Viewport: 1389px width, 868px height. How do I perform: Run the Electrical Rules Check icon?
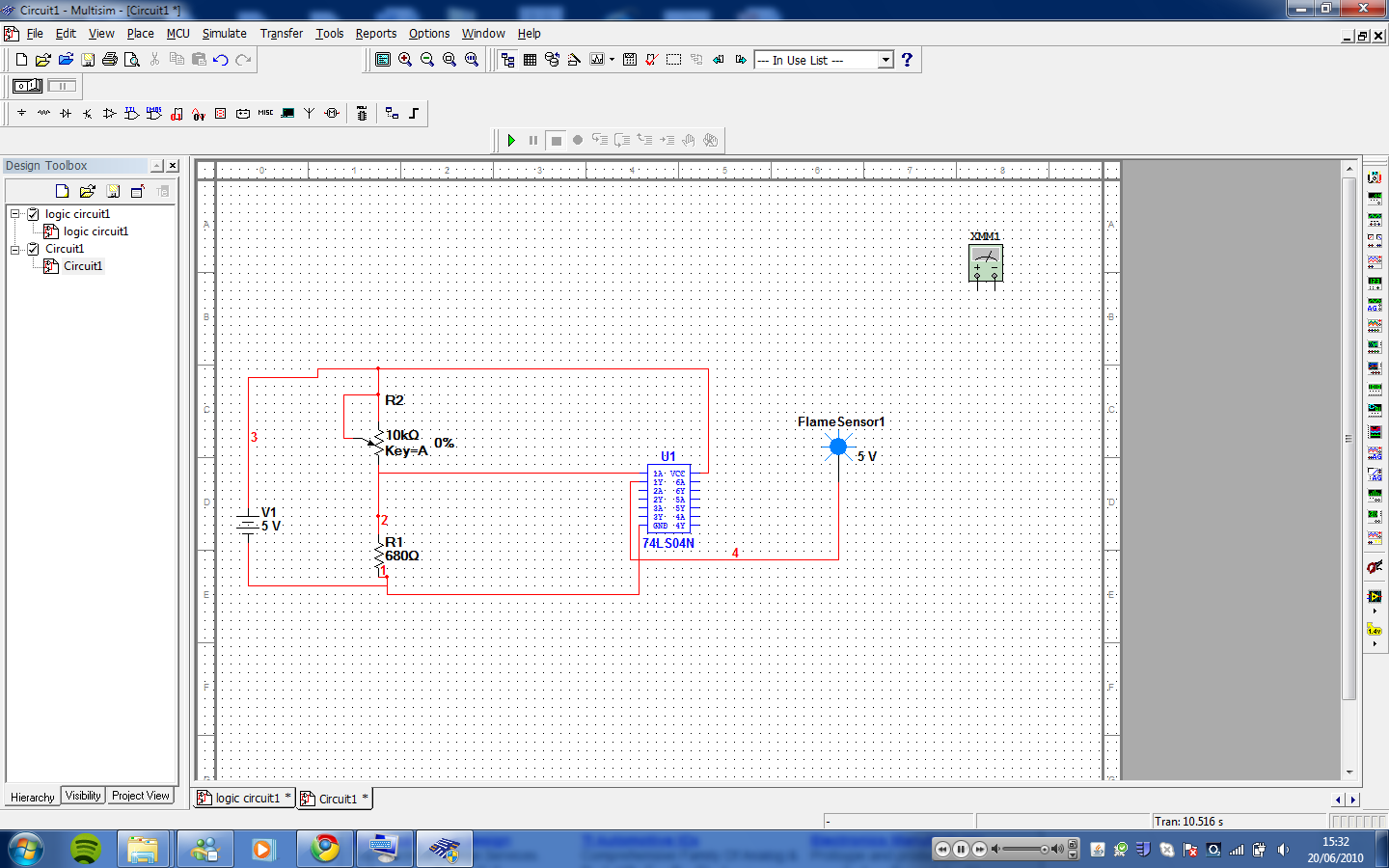(651, 60)
